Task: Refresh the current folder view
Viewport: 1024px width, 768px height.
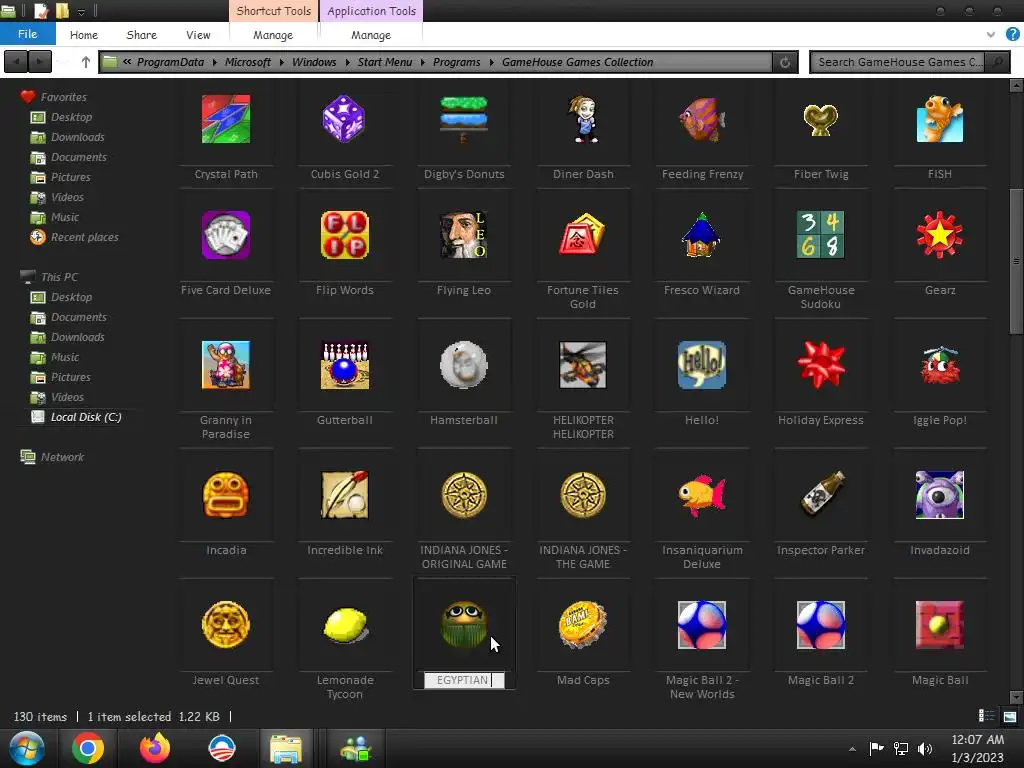Action: click(x=785, y=62)
